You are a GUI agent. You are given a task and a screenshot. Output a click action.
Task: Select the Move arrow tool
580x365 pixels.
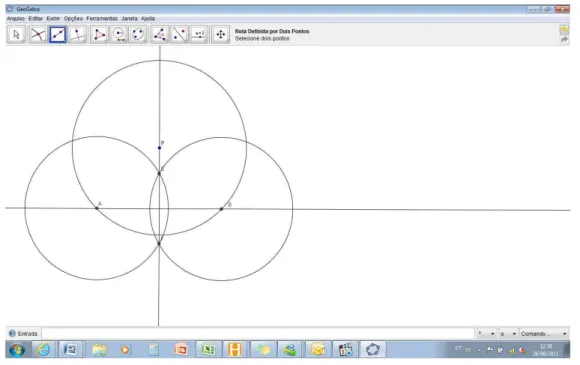(16, 34)
